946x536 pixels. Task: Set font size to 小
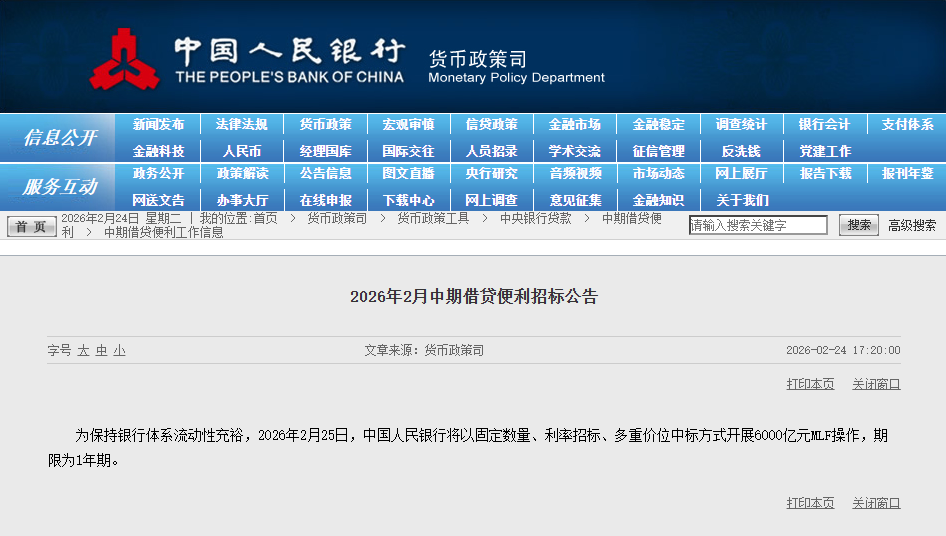[x=119, y=351]
